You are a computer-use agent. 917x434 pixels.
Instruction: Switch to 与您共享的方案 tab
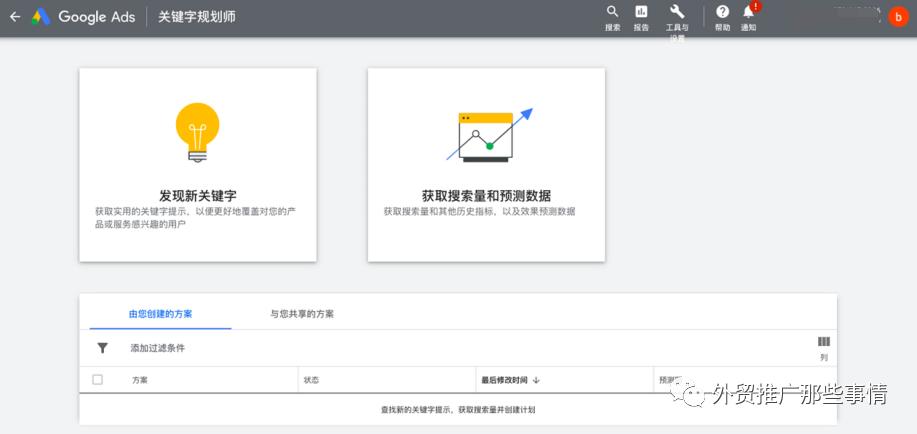point(302,314)
